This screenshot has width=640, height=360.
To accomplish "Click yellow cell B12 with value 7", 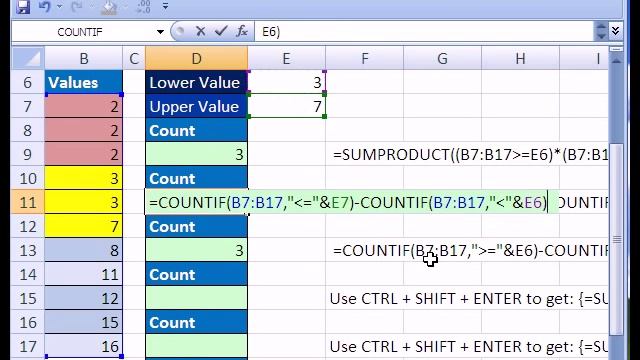I will click(84, 227).
